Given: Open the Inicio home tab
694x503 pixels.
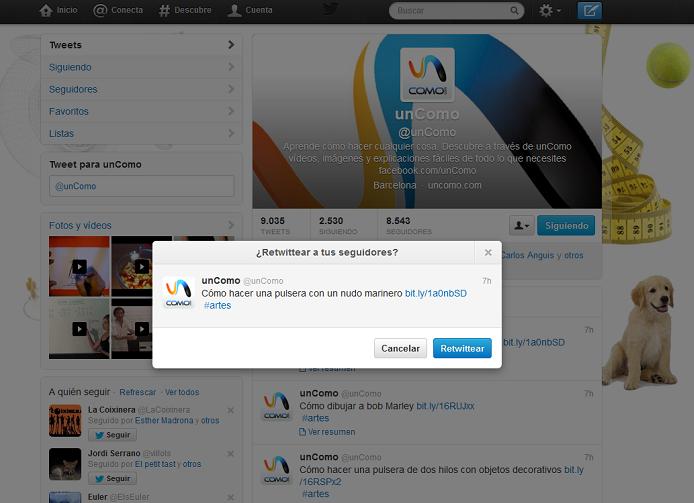Looking at the screenshot, I should coord(58,10).
